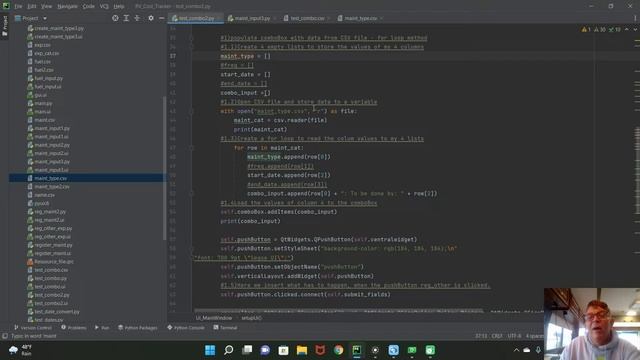Click Expand All in the Project toolbar

pos(126,18)
